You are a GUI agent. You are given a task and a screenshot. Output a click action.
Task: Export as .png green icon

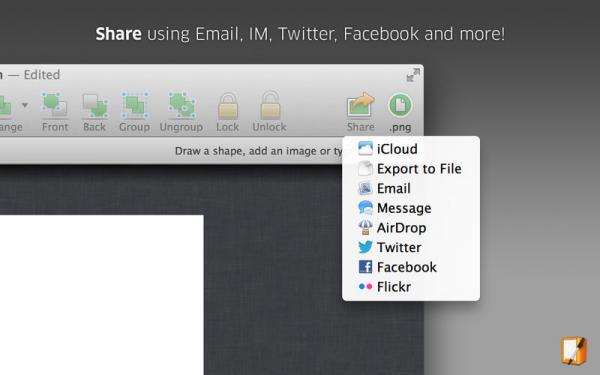(400, 105)
